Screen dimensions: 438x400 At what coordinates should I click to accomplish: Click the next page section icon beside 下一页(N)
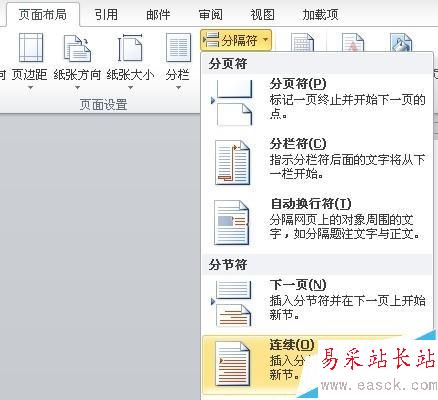[x=232, y=303]
